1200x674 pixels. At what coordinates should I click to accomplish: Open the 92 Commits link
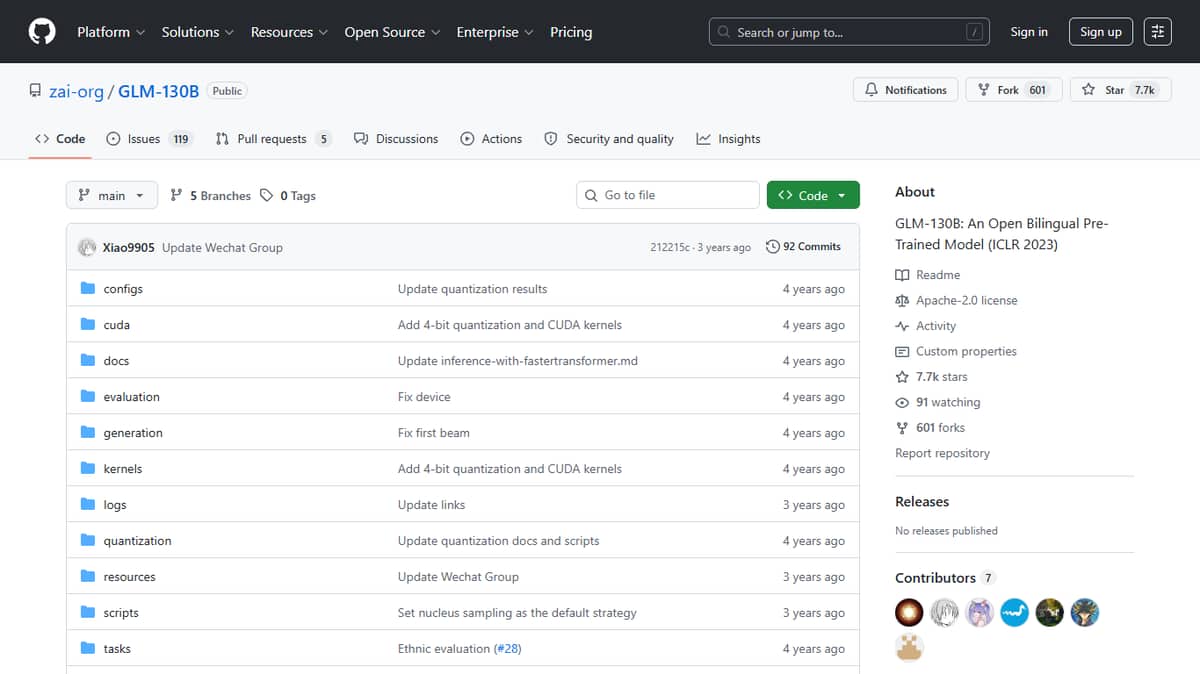(803, 247)
